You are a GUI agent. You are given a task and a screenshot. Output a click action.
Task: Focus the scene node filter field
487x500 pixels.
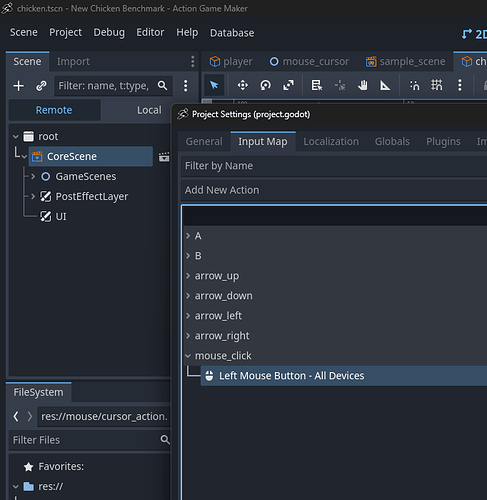point(113,86)
